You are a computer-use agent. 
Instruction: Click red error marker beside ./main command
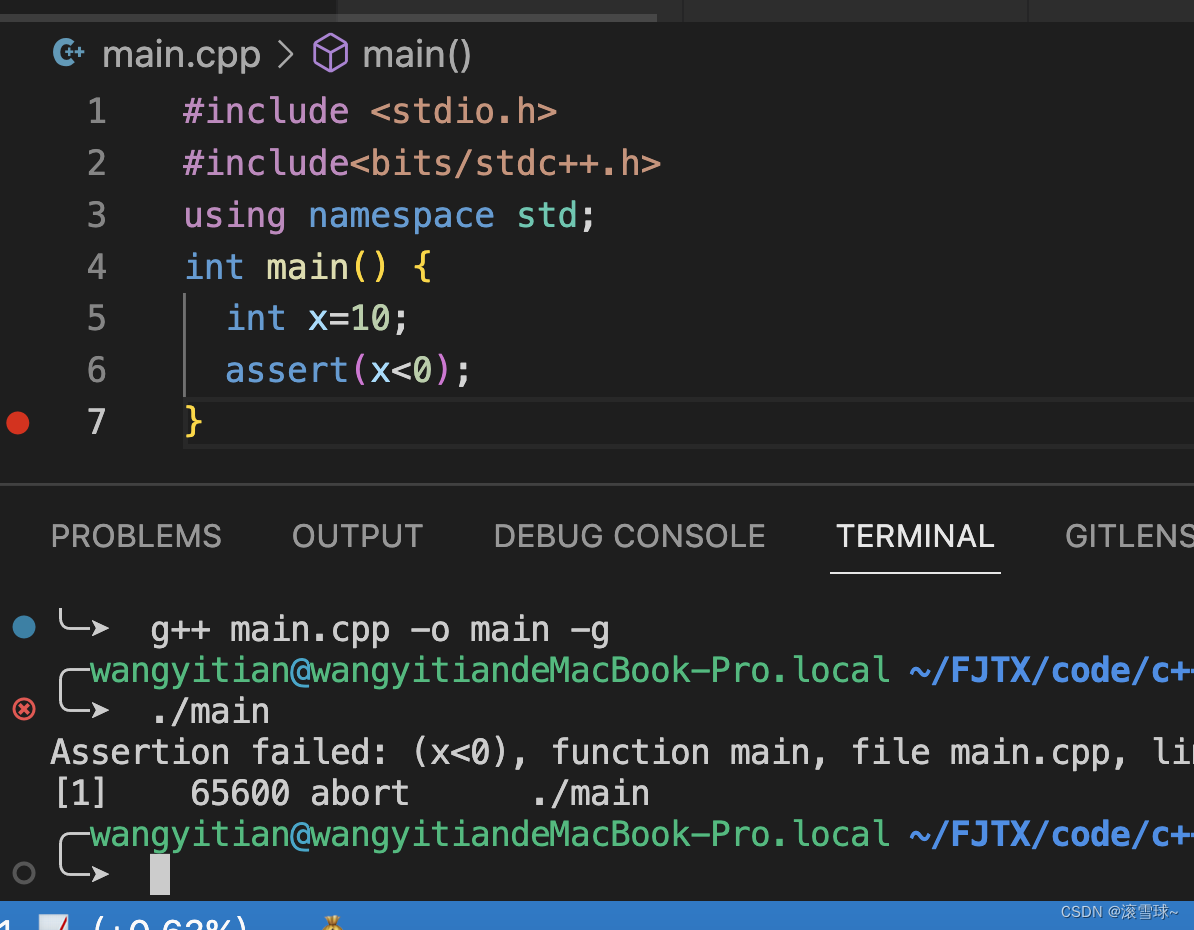click(24, 709)
